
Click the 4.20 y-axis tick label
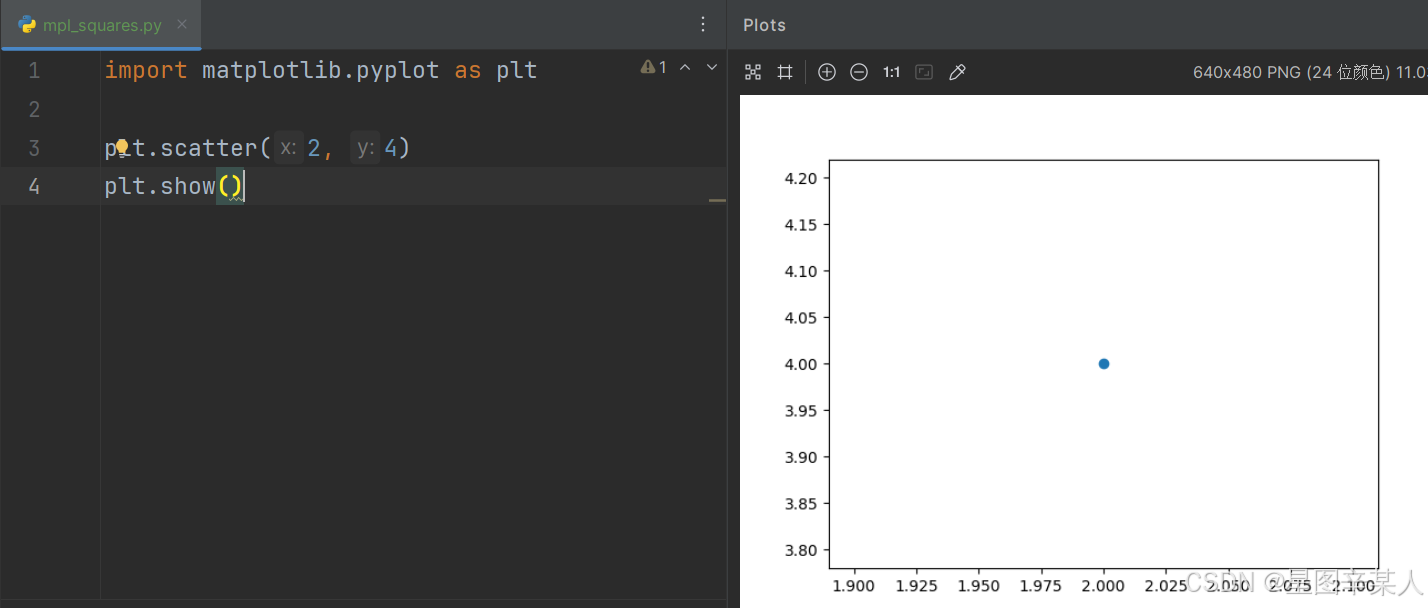pyautogui.click(x=801, y=178)
